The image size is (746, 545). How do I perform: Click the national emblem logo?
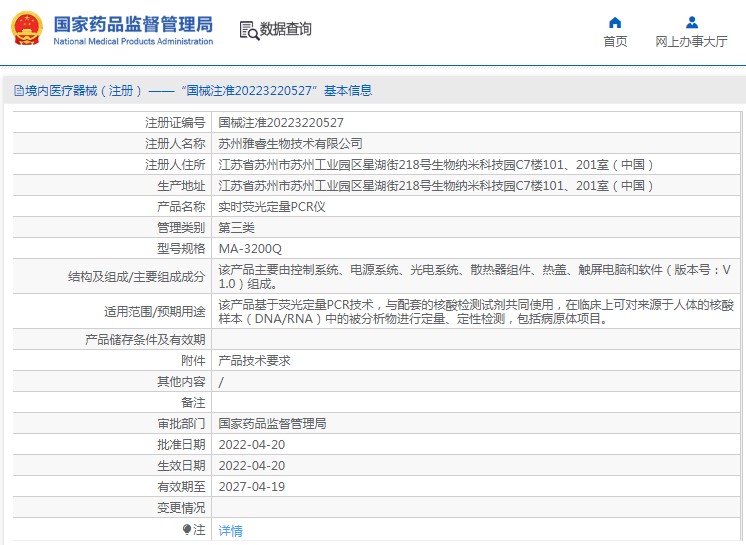point(27,29)
